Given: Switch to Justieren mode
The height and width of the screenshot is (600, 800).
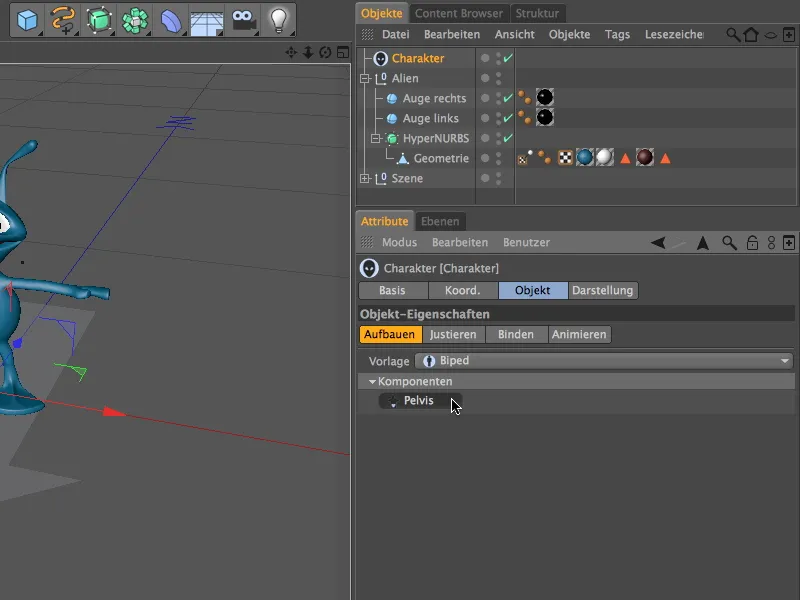Looking at the screenshot, I should pyautogui.click(x=454, y=334).
